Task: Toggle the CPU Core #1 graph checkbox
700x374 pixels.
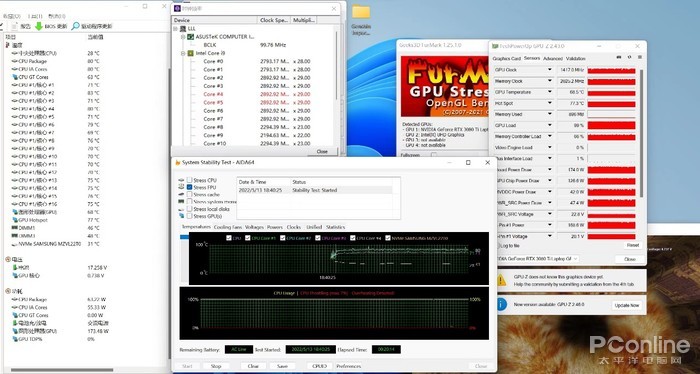Action: (x=248, y=238)
